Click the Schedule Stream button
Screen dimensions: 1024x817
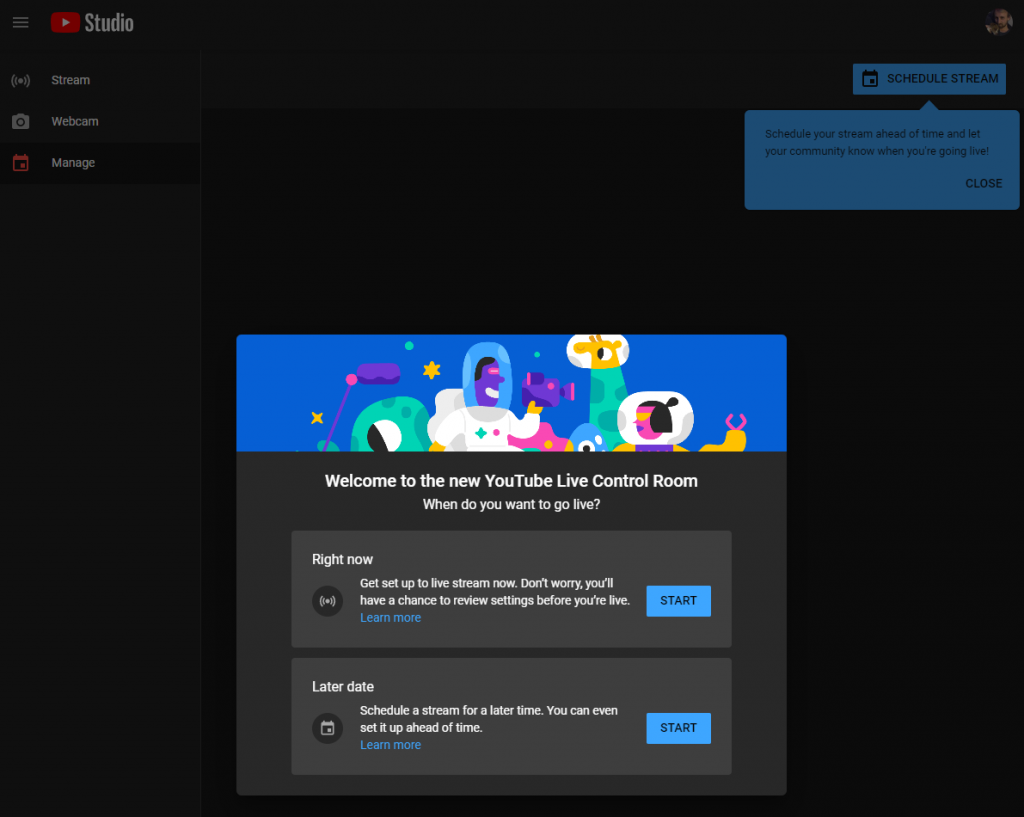click(x=929, y=79)
